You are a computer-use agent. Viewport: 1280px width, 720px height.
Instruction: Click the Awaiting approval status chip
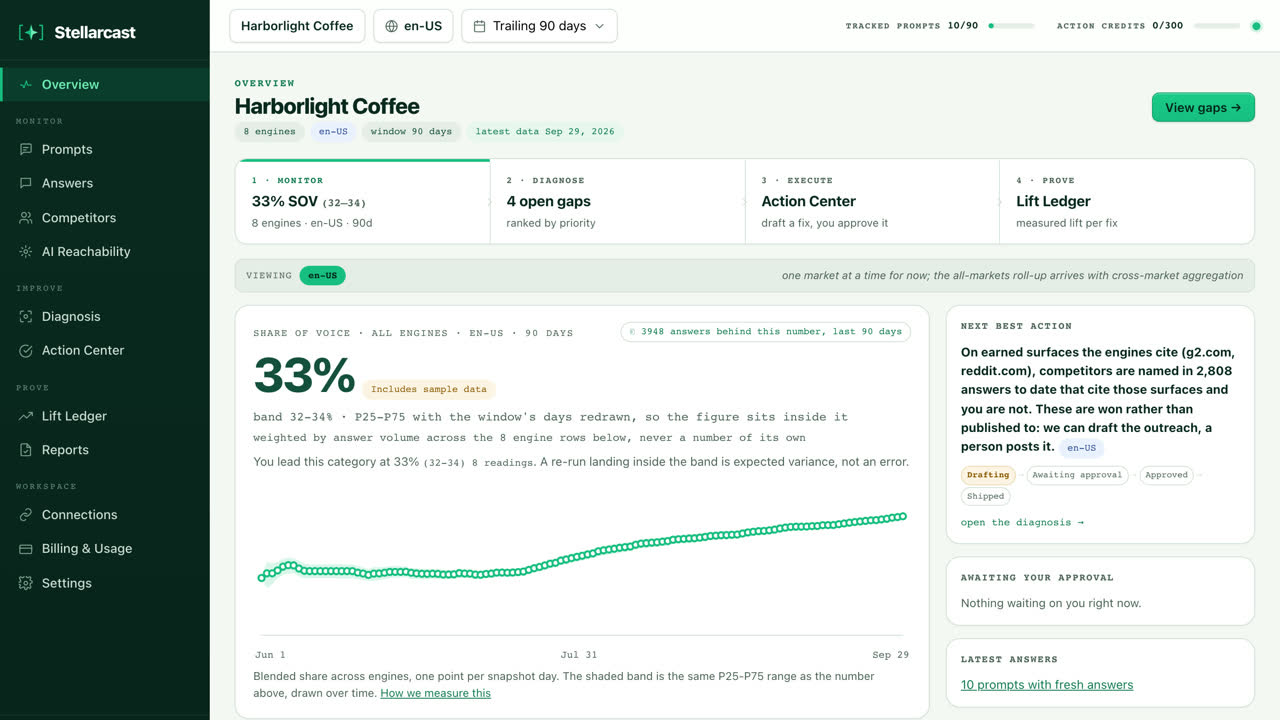tap(1077, 475)
